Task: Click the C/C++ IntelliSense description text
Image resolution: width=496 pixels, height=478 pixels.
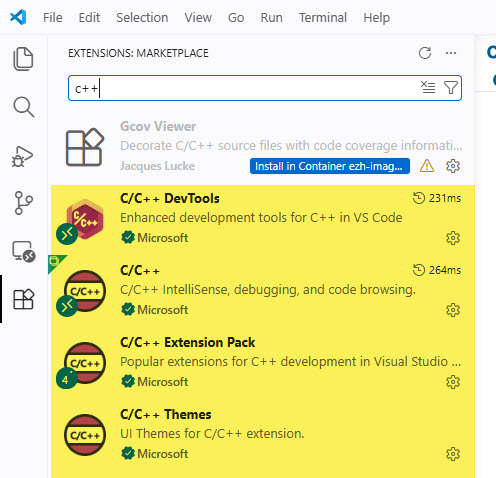Action: pos(268,290)
